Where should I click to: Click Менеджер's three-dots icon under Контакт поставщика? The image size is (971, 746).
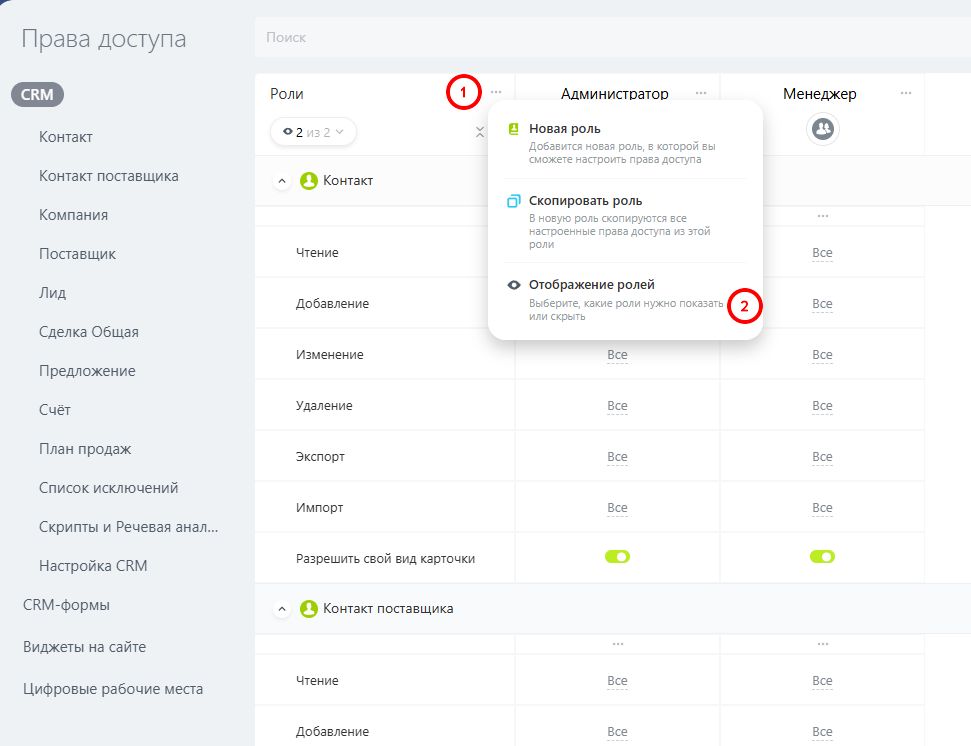[x=822, y=644]
